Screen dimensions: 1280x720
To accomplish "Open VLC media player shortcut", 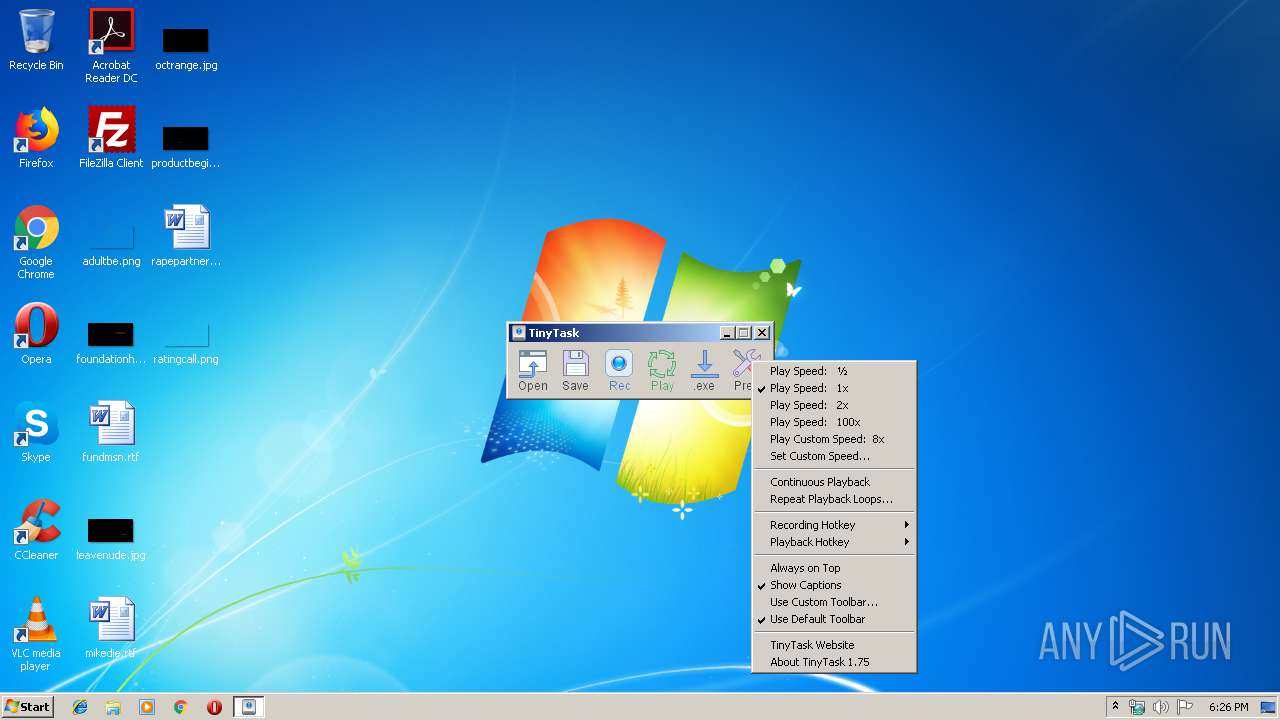I will (36, 634).
